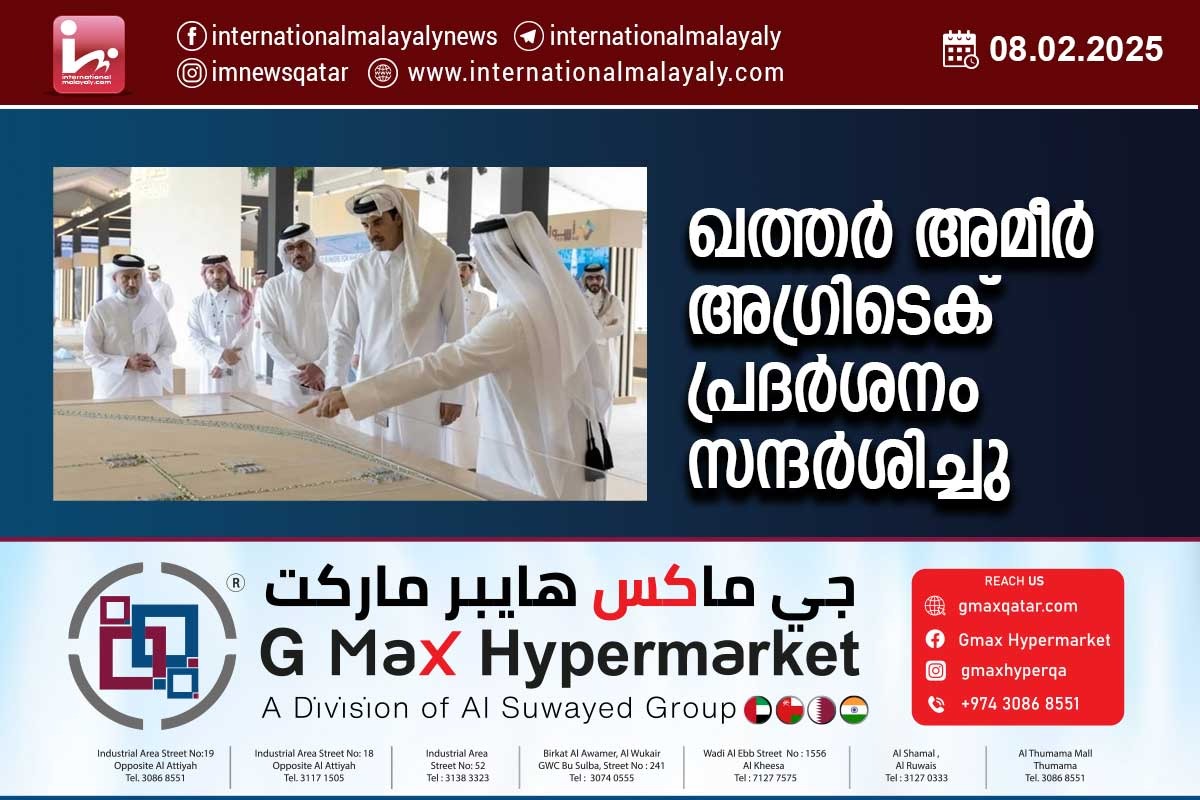Image resolution: width=1200 pixels, height=800 pixels.
Task: Open internationalmalayalynews Facebook handle
Action: (x=354, y=36)
